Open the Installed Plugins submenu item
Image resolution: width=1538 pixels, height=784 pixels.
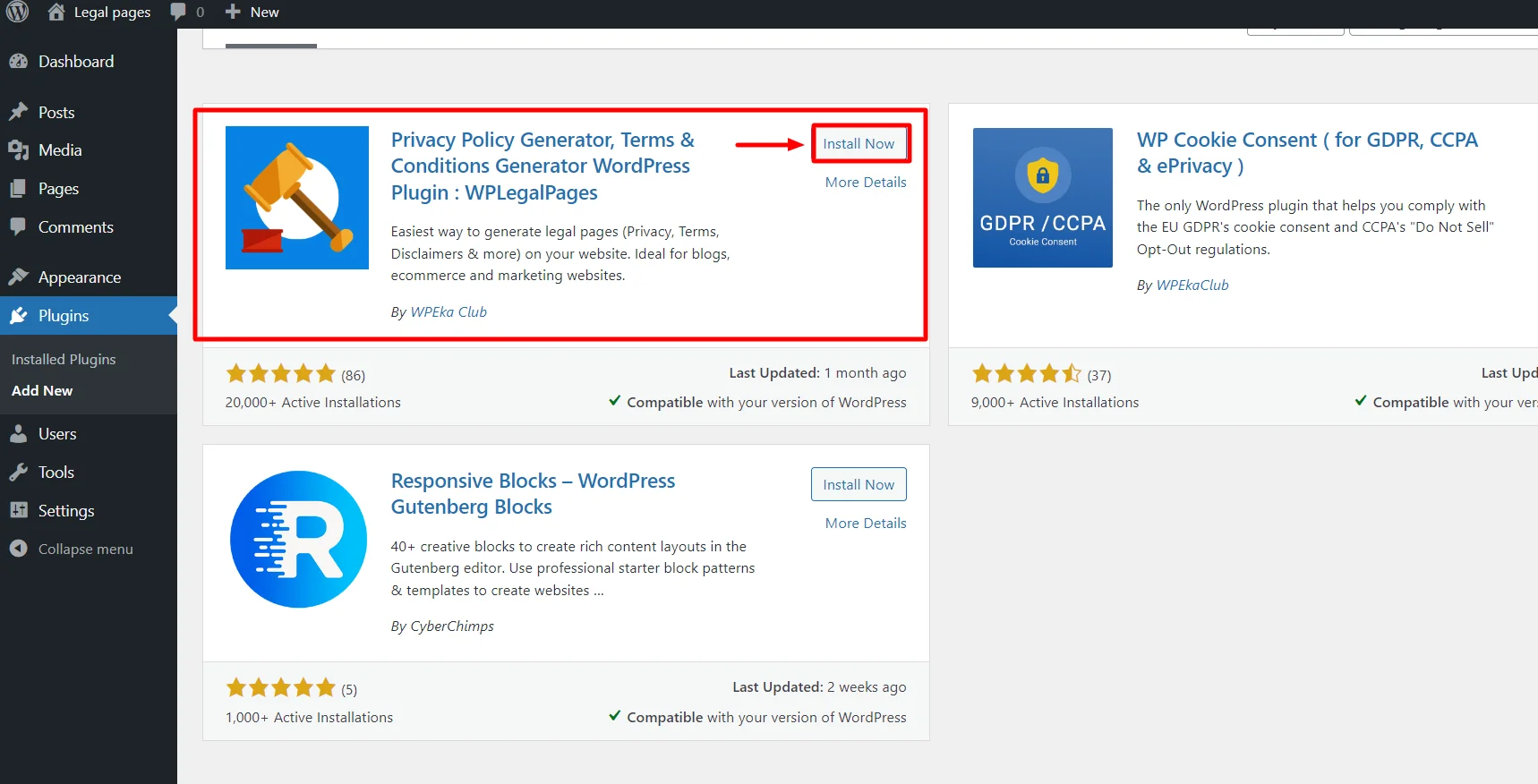(x=64, y=359)
